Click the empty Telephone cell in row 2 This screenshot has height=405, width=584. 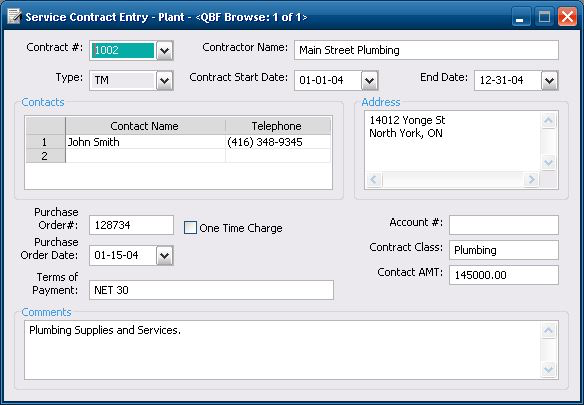point(278,156)
